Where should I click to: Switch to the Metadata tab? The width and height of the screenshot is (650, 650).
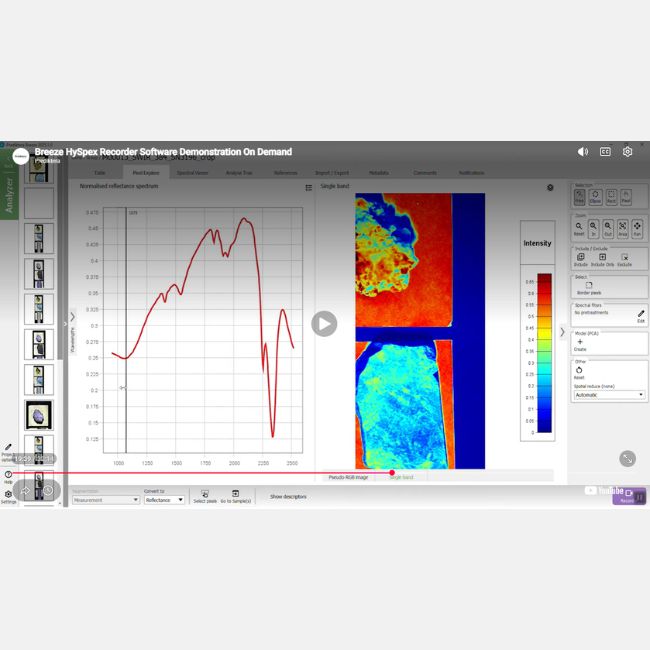click(x=378, y=173)
